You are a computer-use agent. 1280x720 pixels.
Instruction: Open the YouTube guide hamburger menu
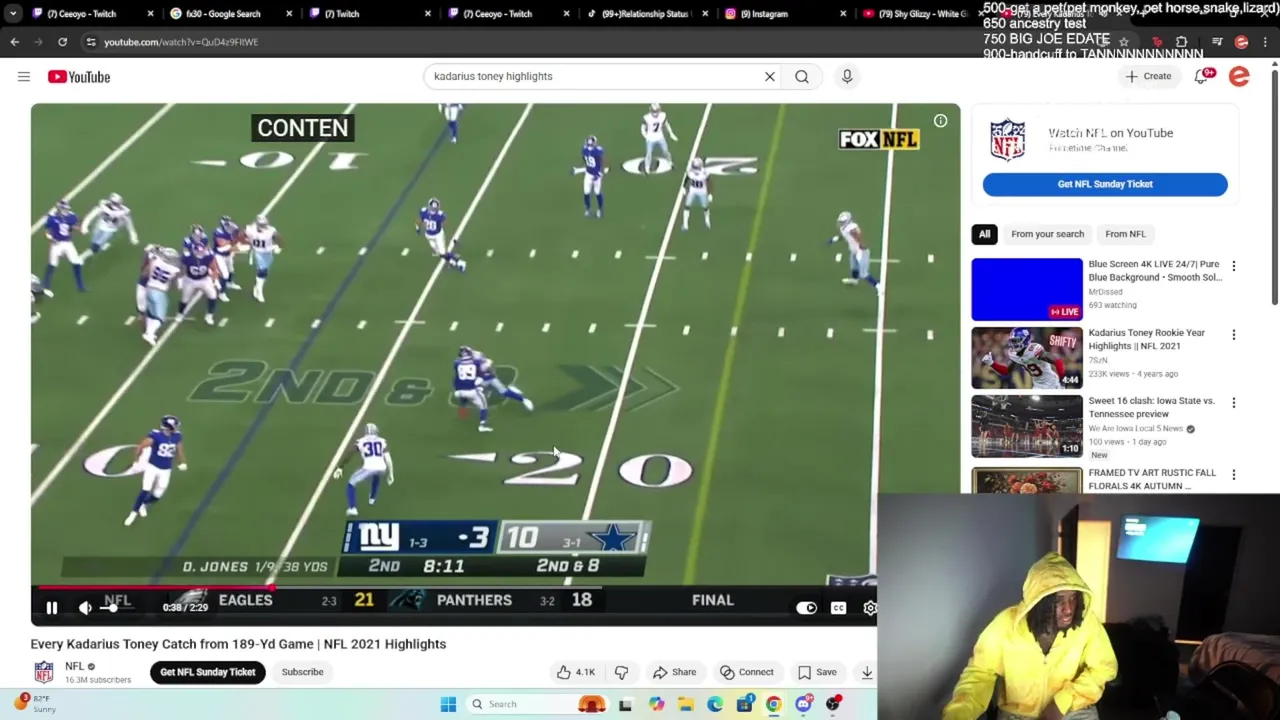point(24,77)
